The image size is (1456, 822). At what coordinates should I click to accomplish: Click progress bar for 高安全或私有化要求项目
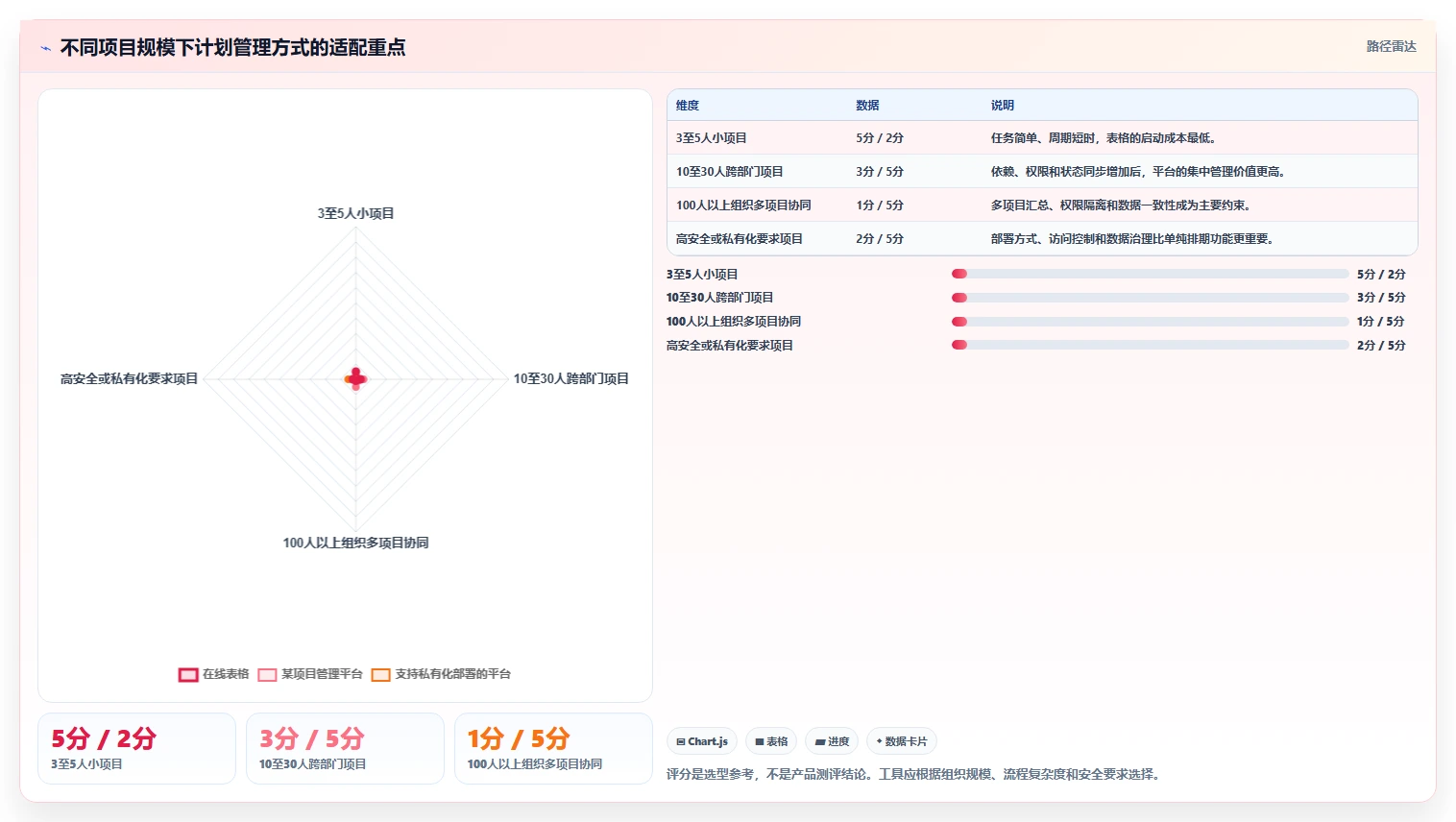[1151, 345]
